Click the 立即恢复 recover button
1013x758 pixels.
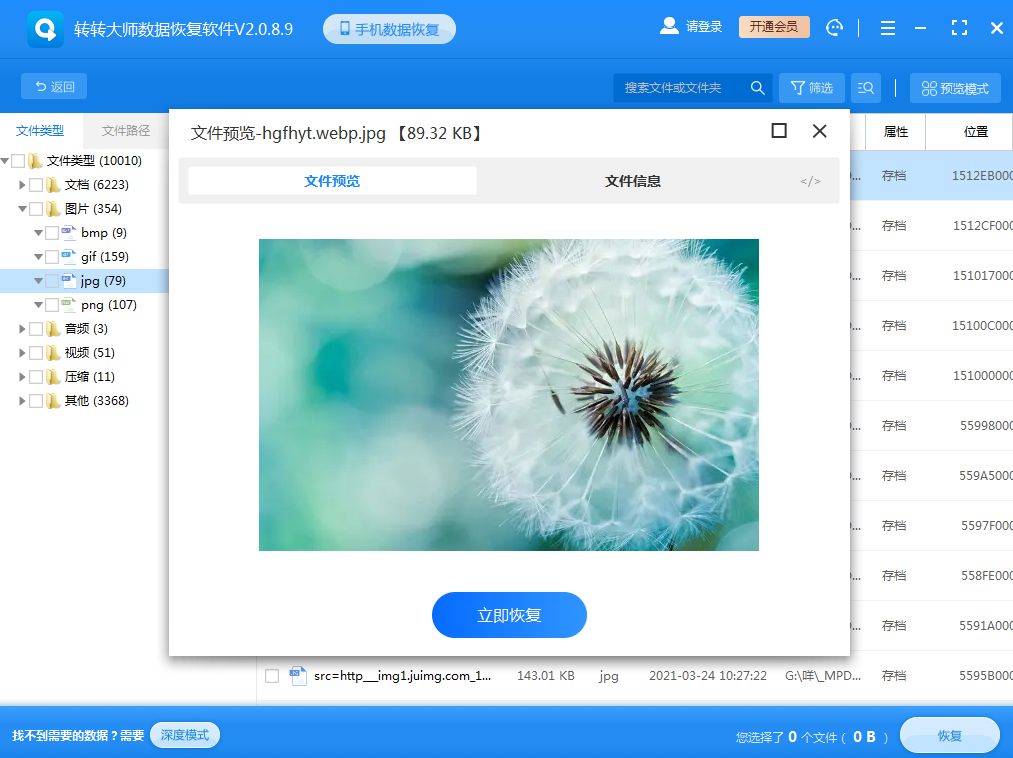click(509, 615)
